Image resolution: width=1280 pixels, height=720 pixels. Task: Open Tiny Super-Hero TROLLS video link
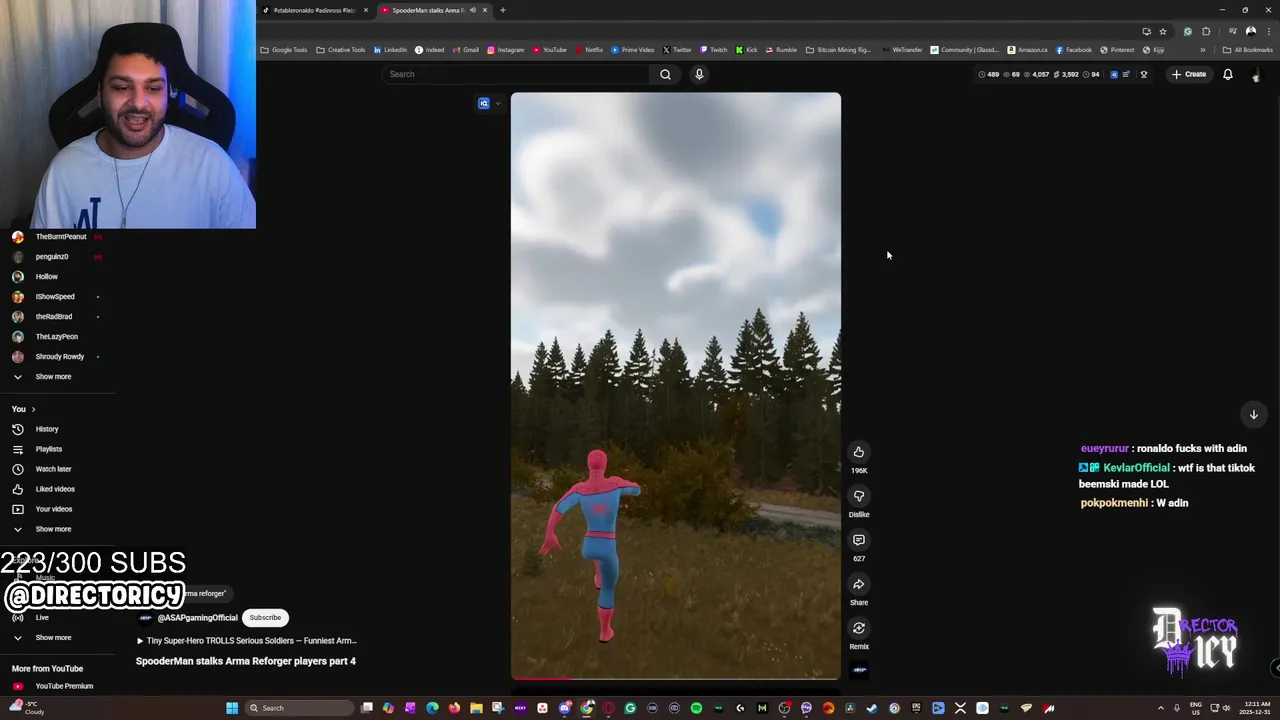point(247,641)
